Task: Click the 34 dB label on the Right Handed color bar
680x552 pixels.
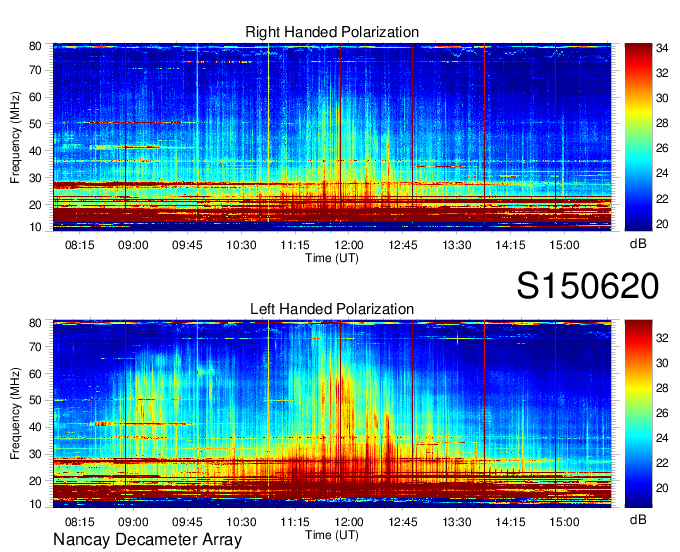Action: 662,48
